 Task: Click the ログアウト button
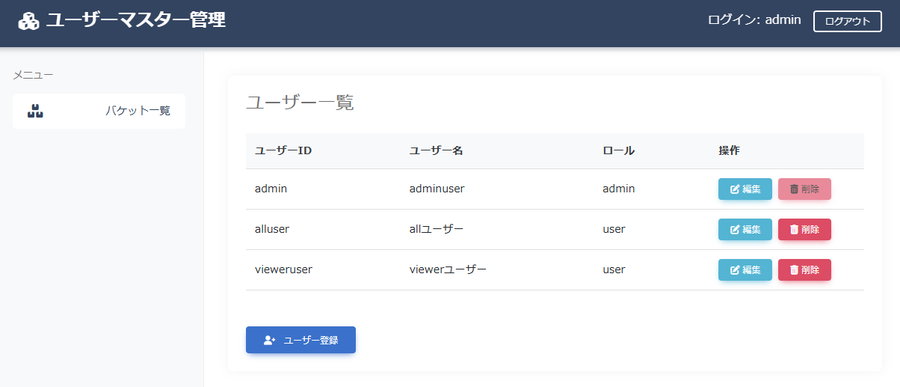click(847, 21)
